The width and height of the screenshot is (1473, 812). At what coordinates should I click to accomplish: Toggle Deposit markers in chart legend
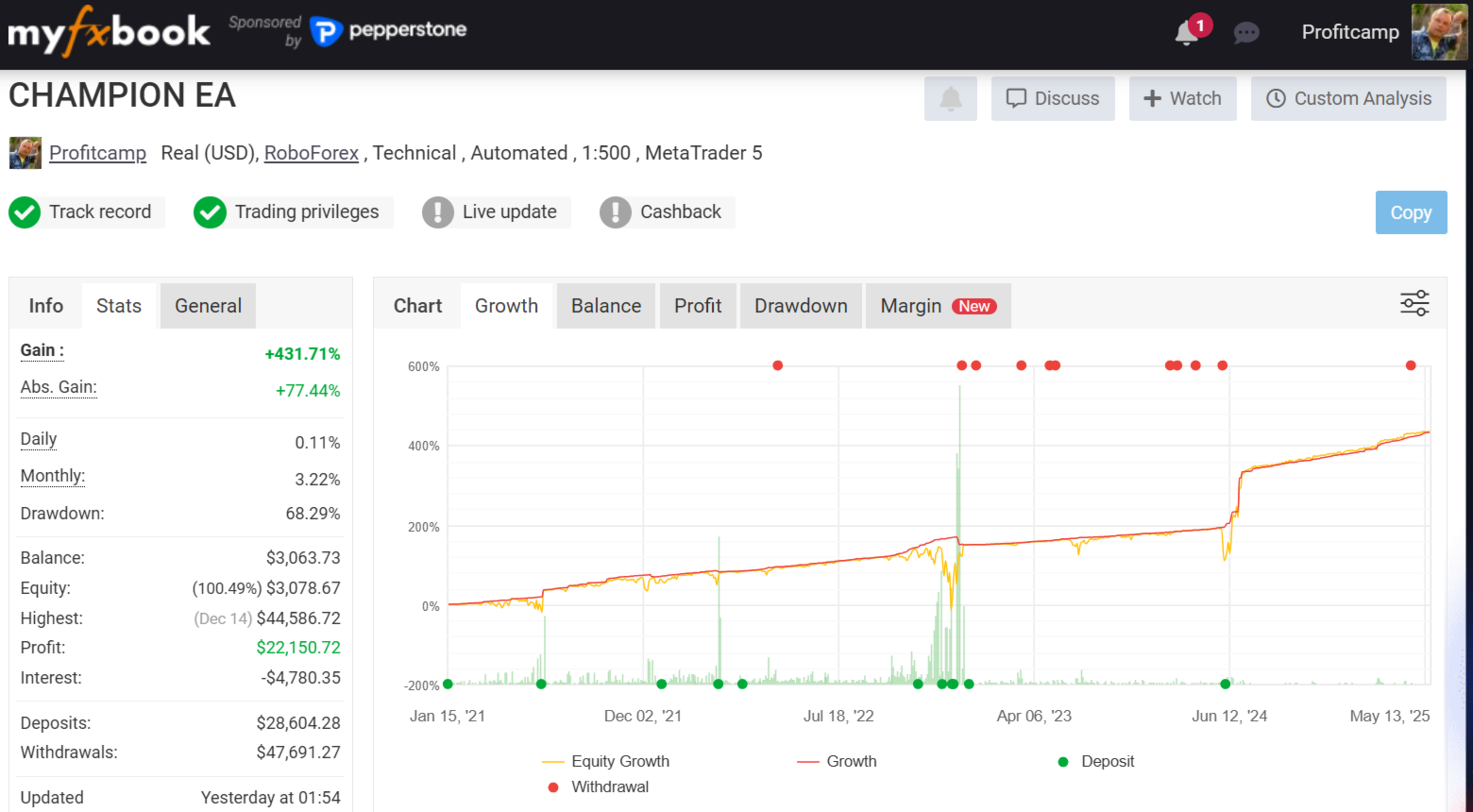pos(1095,761)
